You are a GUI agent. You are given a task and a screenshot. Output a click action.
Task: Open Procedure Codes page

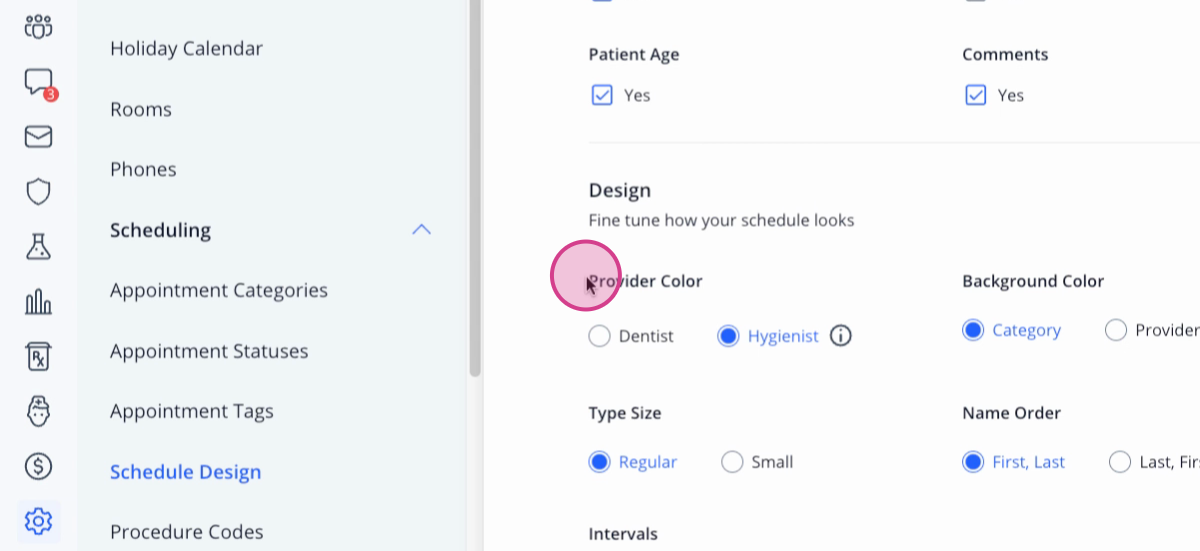click(187, 532)
